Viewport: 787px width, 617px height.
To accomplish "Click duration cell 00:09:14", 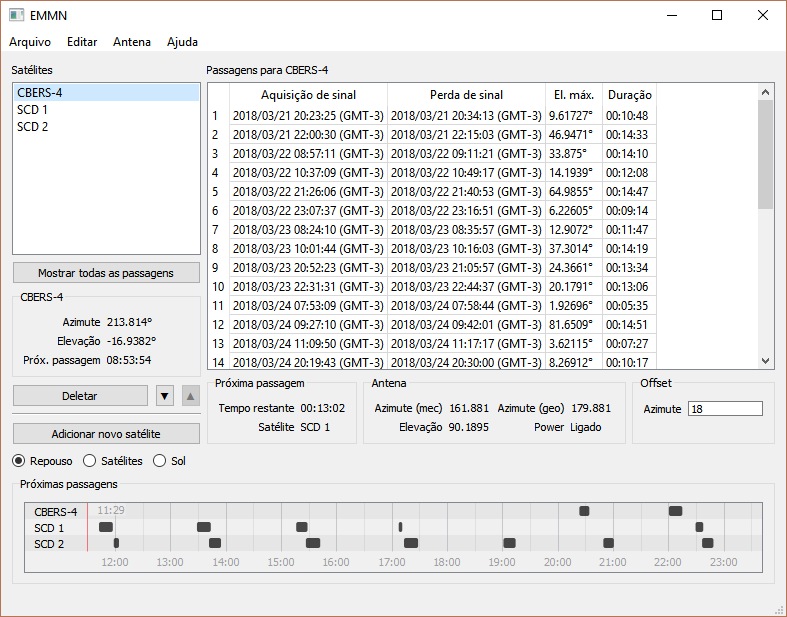I will coord(629,211).
